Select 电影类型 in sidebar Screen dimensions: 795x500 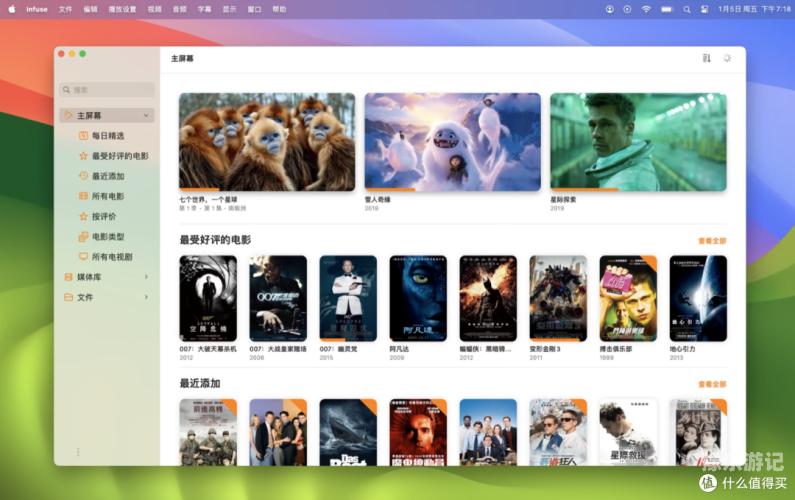107,236
